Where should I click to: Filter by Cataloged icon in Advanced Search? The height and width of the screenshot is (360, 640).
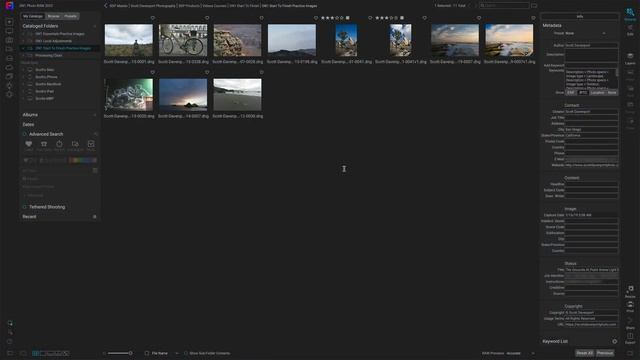coord(75,144)
